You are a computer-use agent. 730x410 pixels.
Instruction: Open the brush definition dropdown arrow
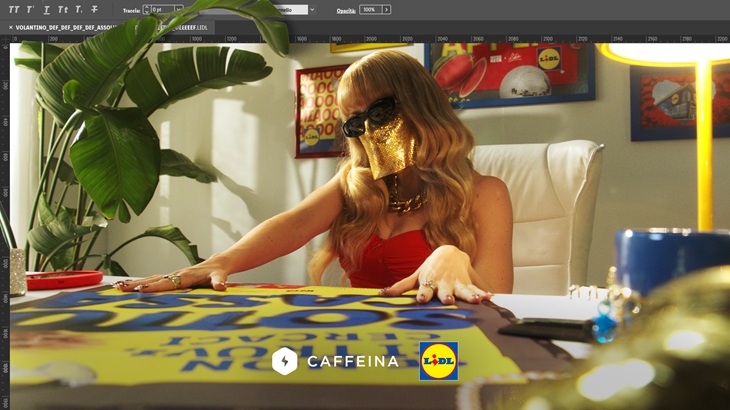[312, 9]
